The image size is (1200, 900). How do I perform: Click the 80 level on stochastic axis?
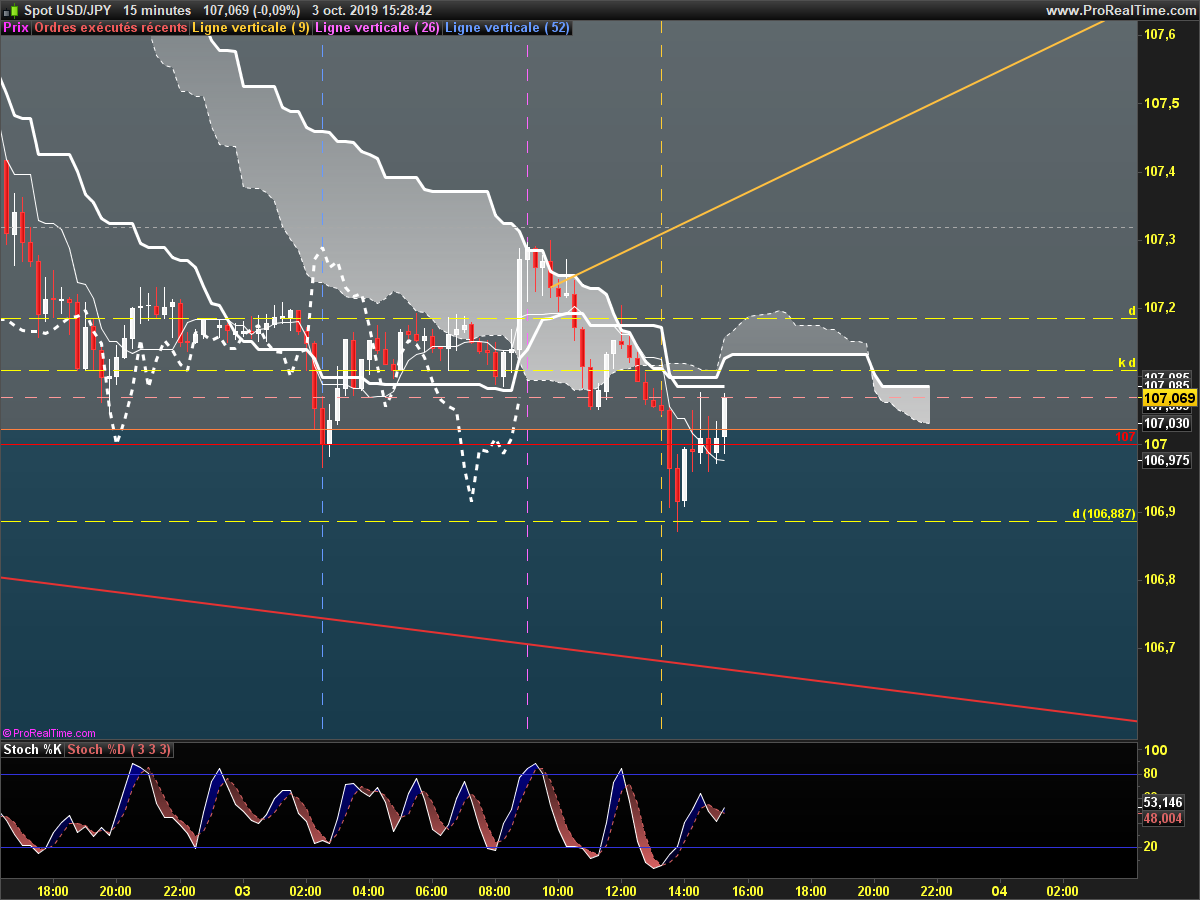pyautogui.click(x=1150, y=774)
